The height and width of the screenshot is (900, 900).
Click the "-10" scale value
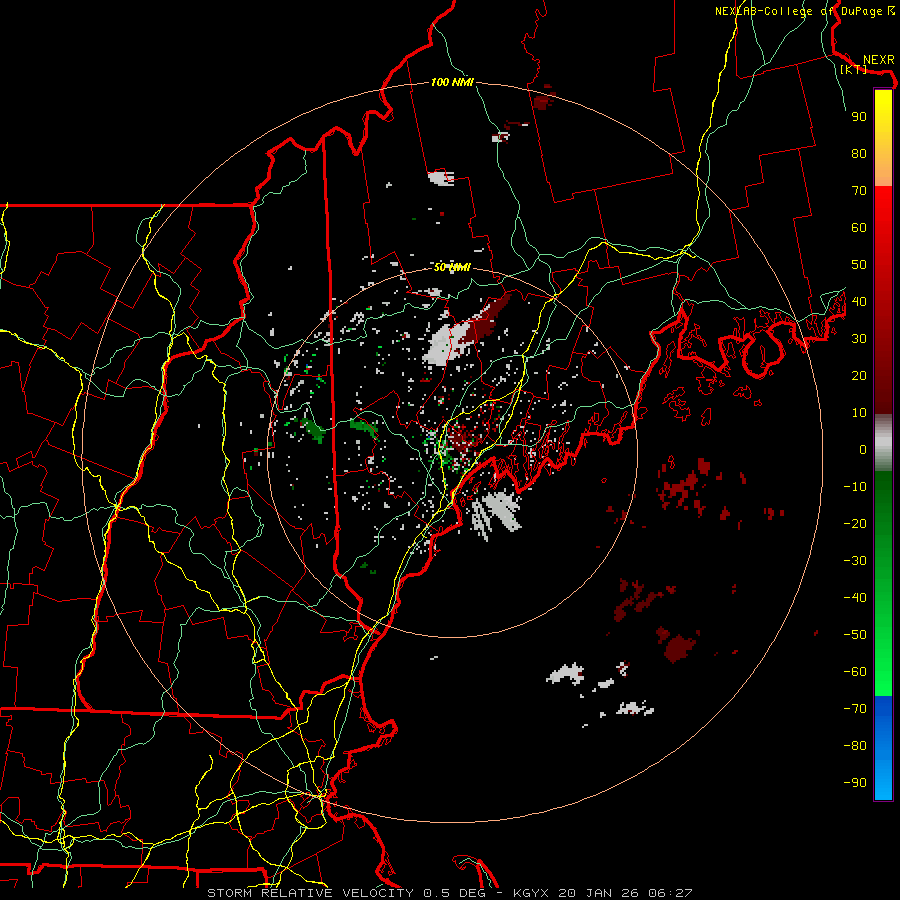[x=855, y=487]
